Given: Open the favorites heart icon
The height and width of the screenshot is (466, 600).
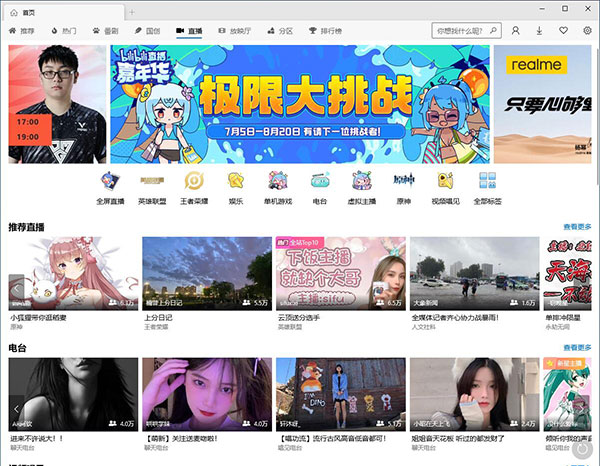Looking at the screenshot, I should pos(564,31).
